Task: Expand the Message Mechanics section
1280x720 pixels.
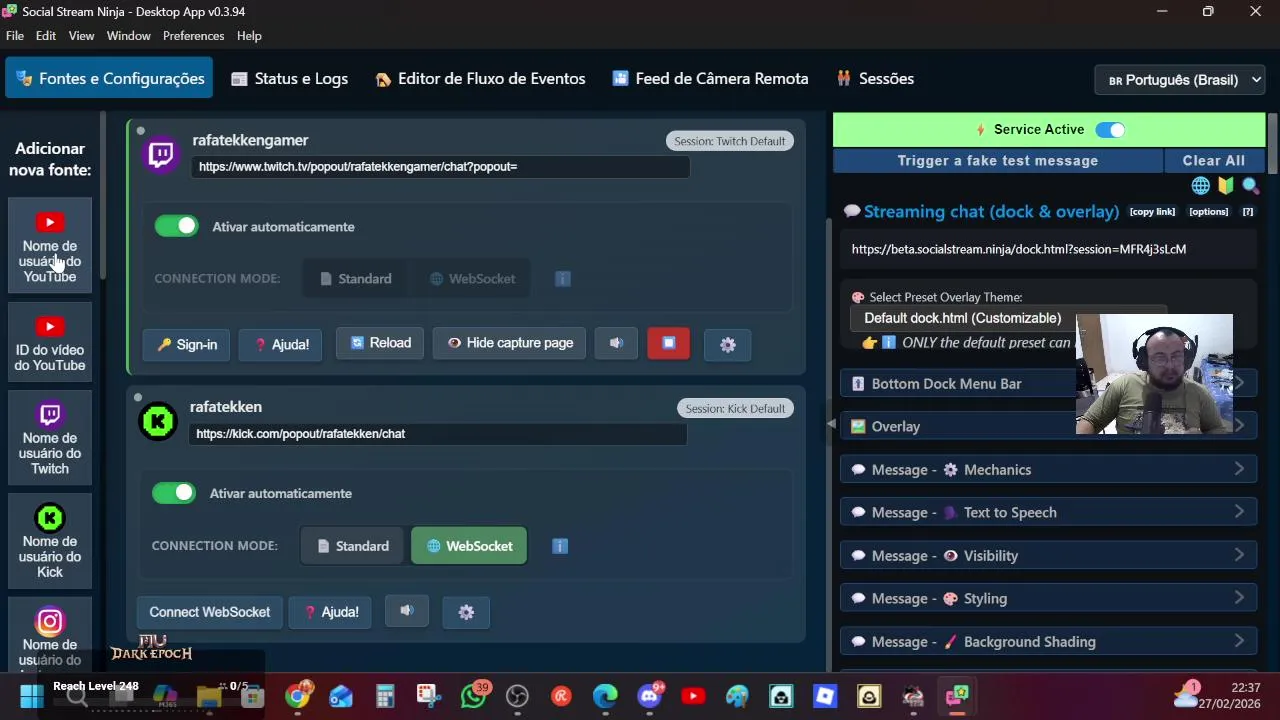Action: tap(1047, 470)
